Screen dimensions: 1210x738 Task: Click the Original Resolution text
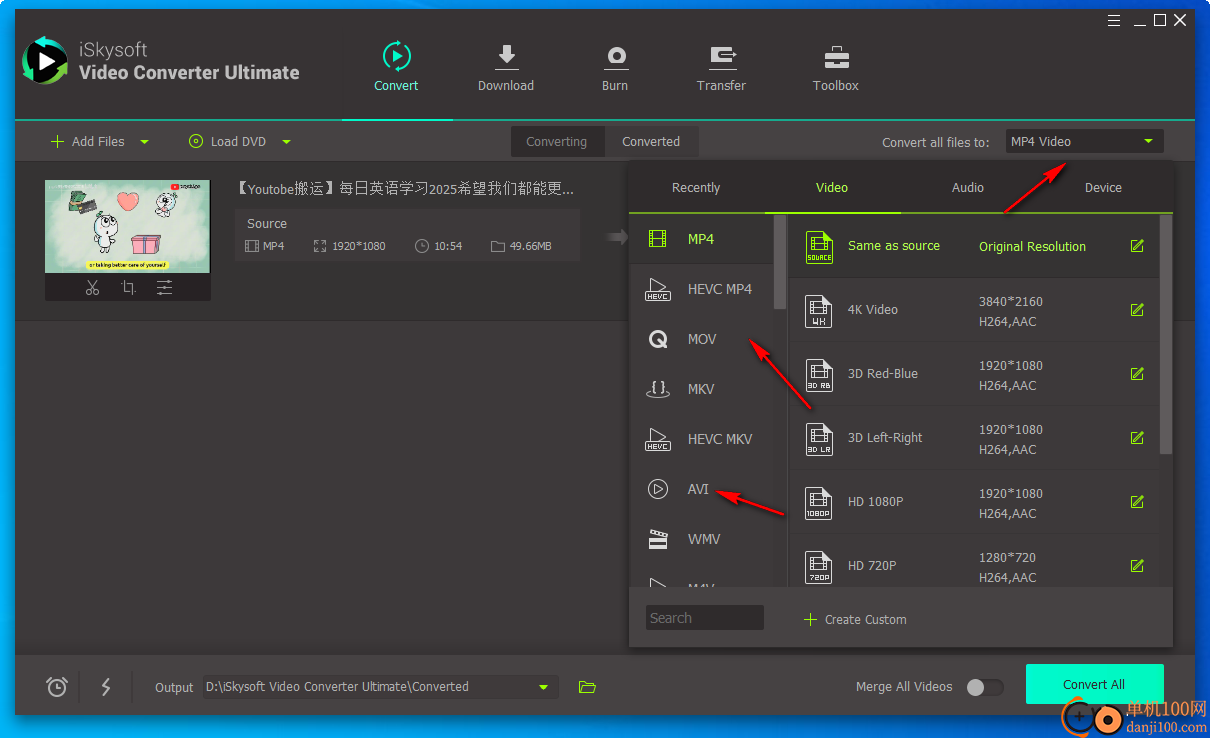(x=1032, y=246)
